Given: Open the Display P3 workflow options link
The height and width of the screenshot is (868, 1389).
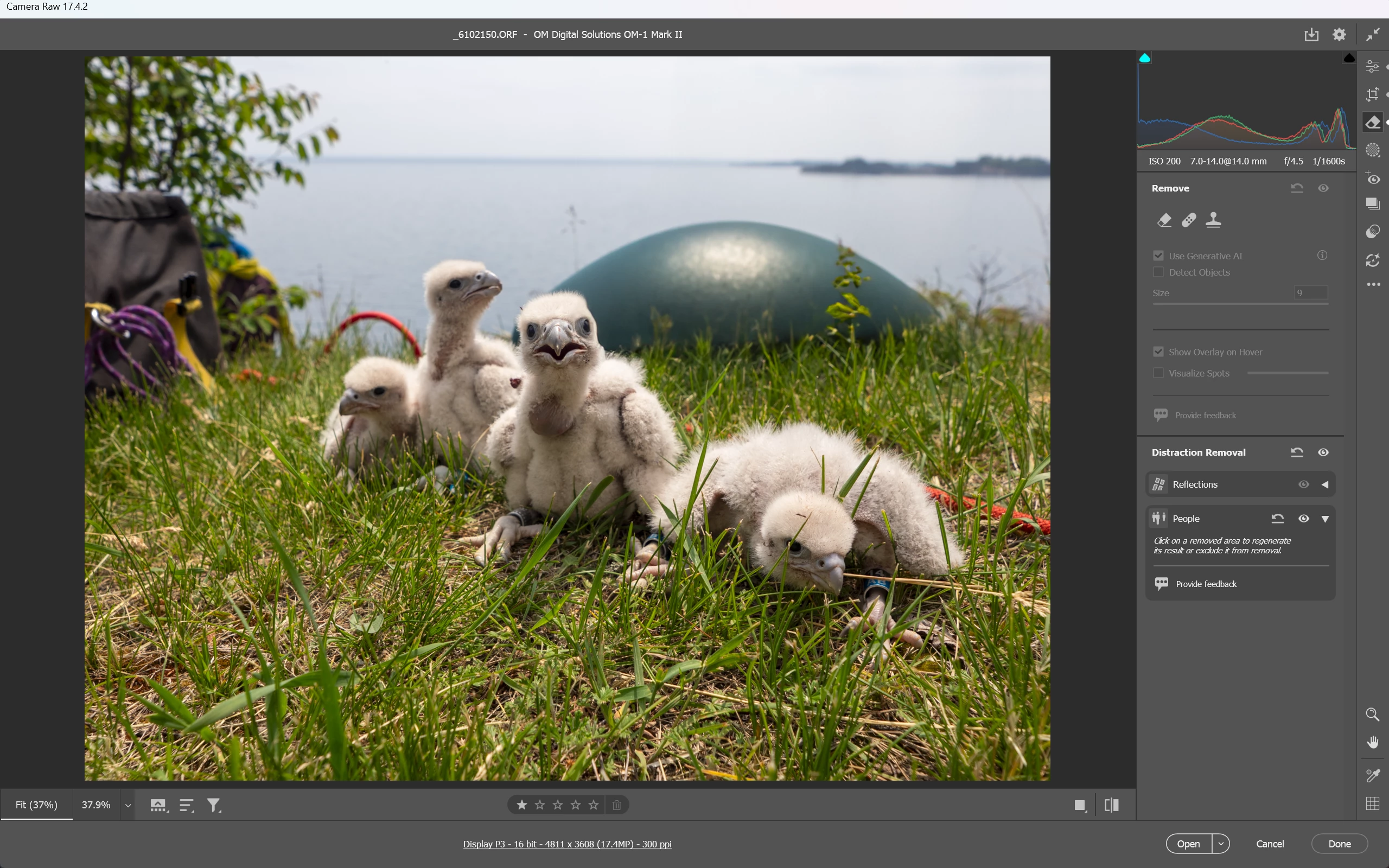Looking at the screenshot, I should point(567,844).
